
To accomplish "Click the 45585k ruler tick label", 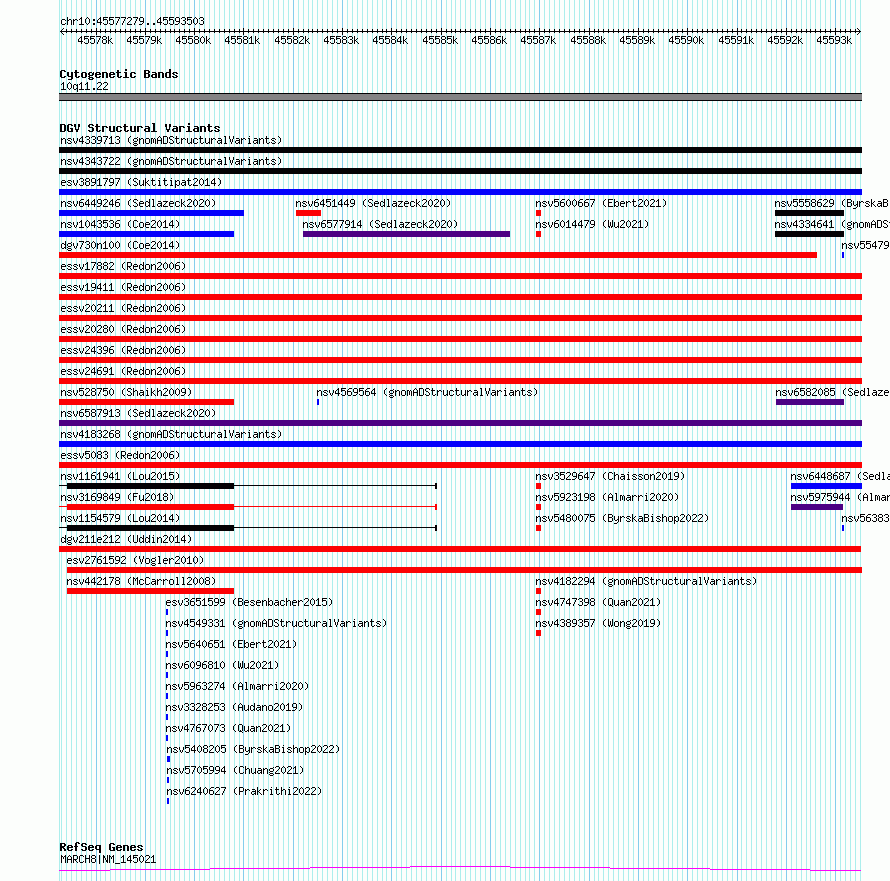I will [x=440, y=40].
